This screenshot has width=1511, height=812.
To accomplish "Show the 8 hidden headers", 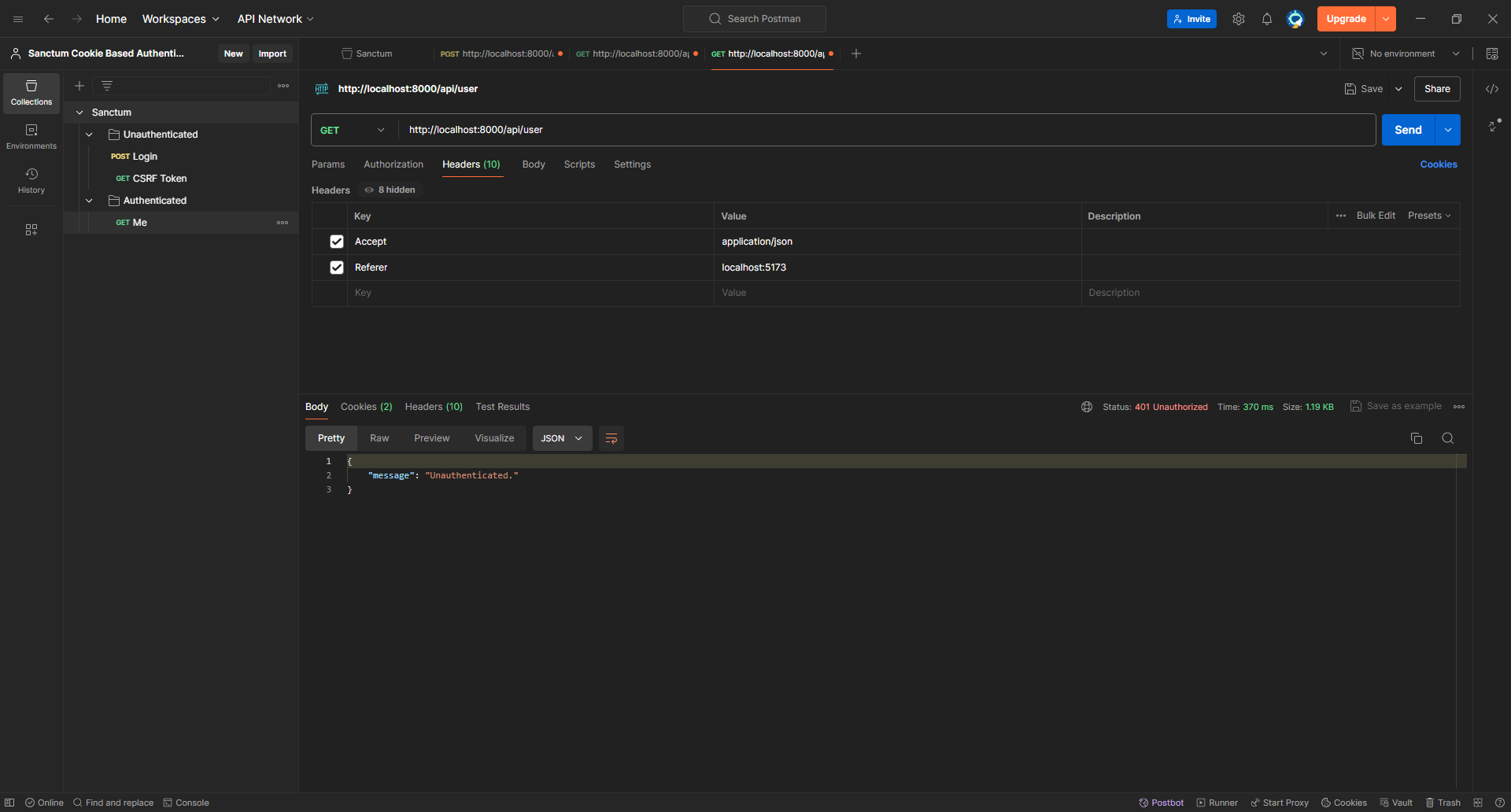I will [390, 190].
